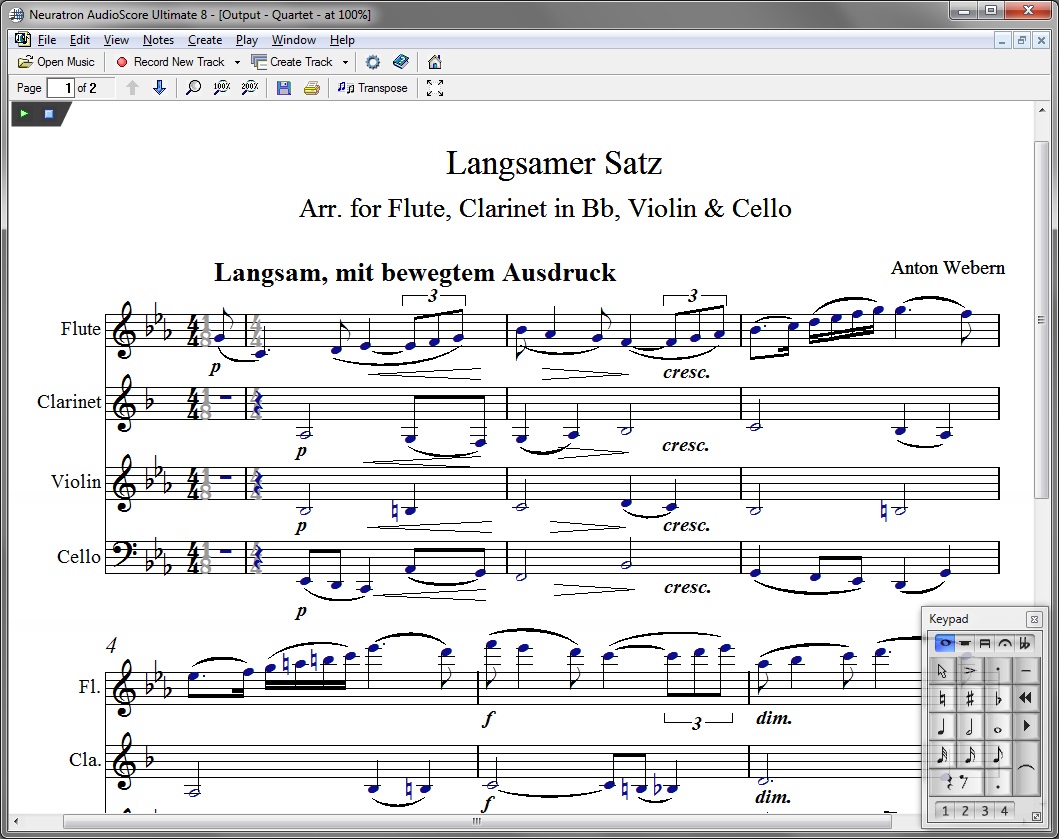Toggle the accent articulation on Keypad
1059x839 pixels.
[970, 670]
